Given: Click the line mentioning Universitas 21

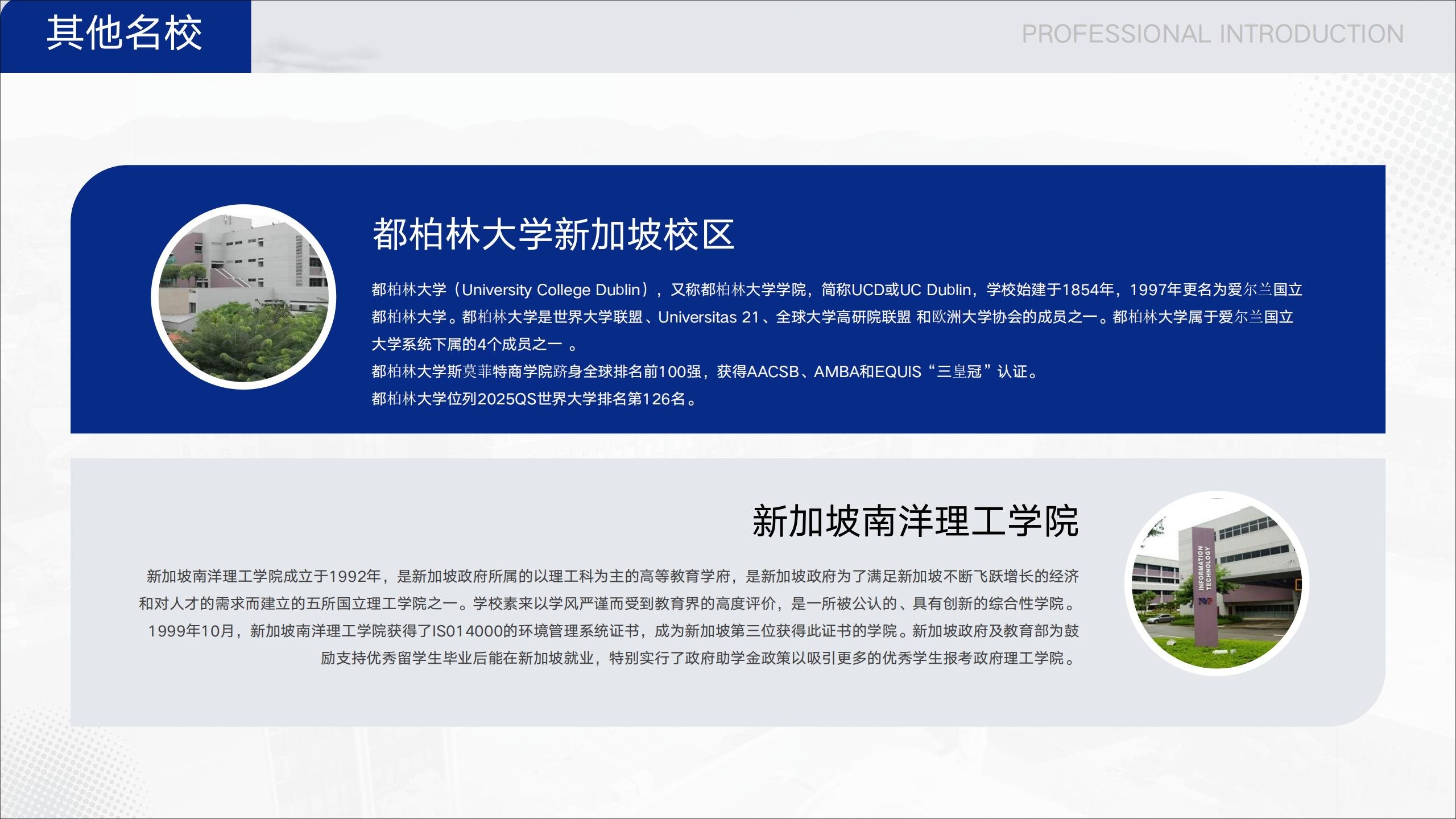Looking at the screenshot, I should tap(832, 317).
